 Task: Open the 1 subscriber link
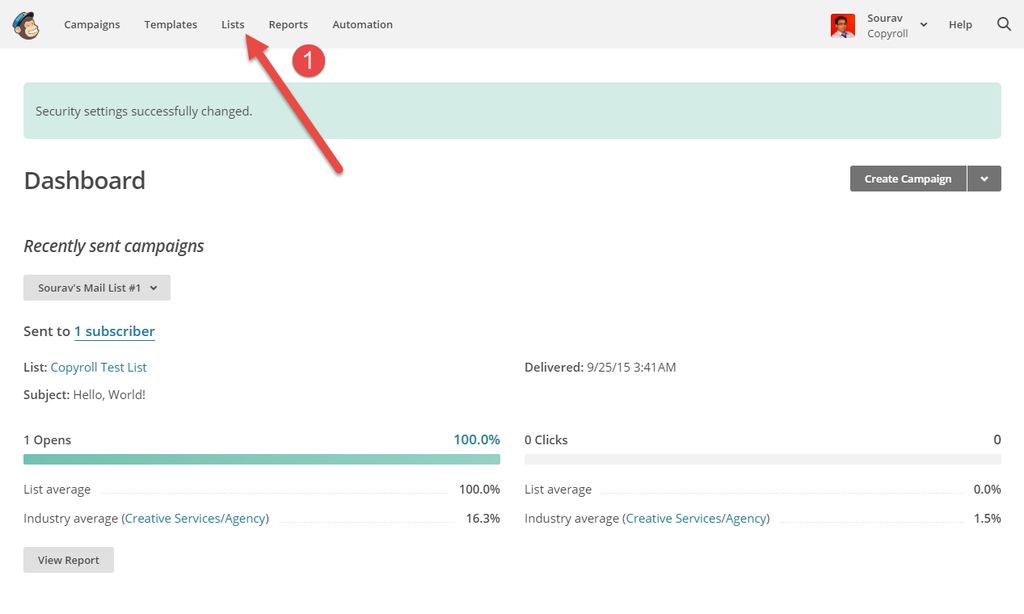[114, 331]
